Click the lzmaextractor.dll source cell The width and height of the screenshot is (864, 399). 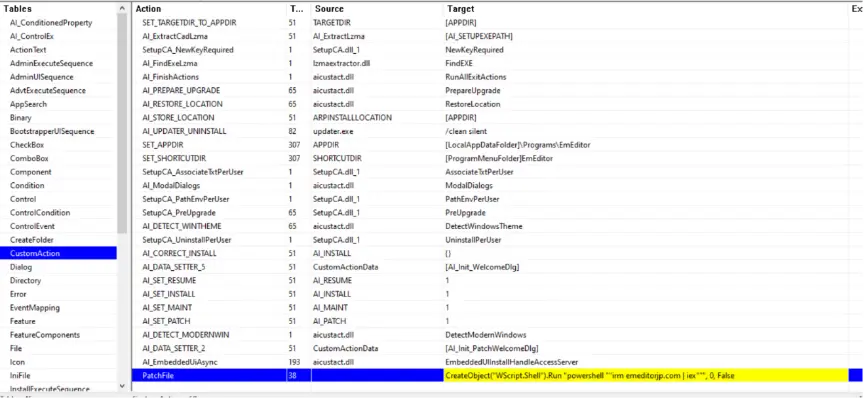click(x=342, y=63)
